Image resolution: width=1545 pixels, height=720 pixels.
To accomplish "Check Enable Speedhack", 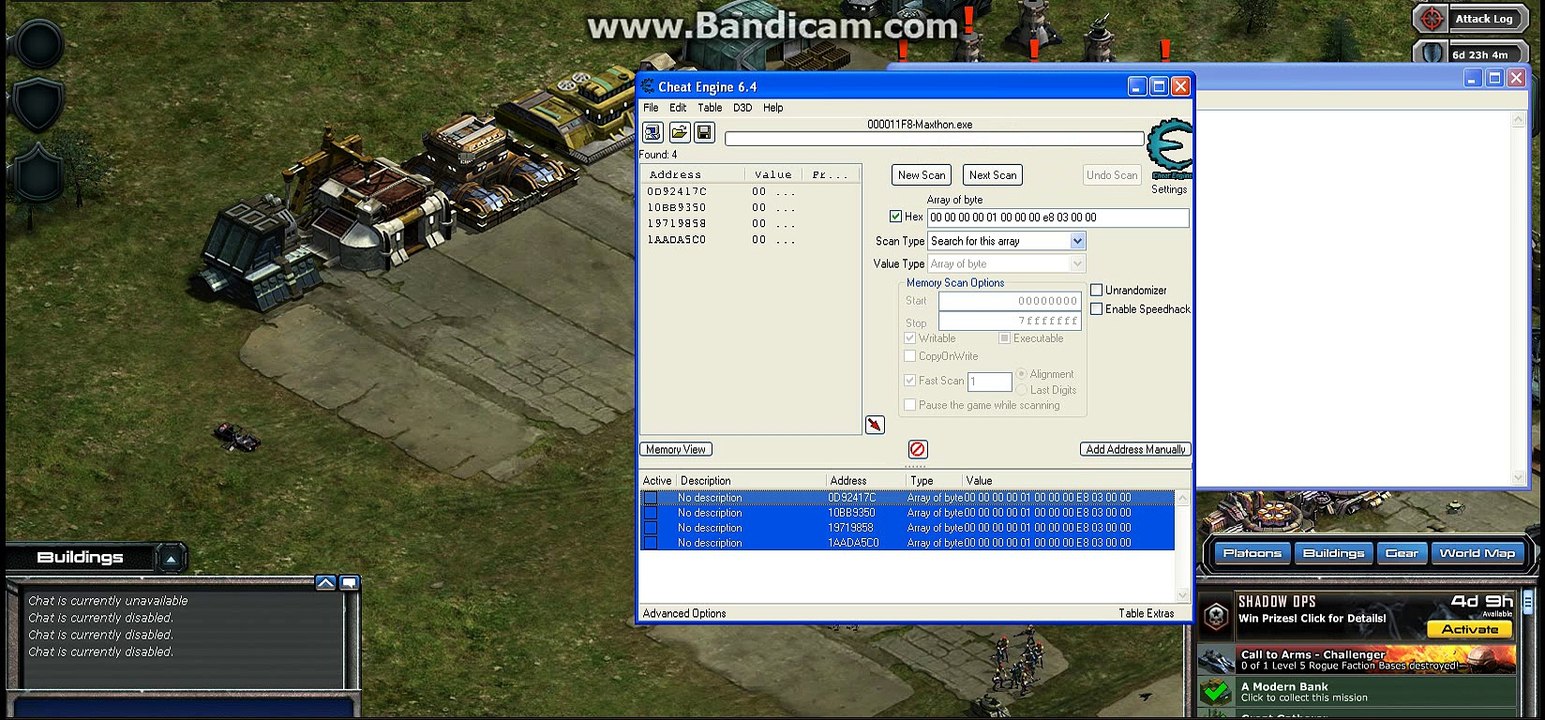I will [x=1096, y=309].
